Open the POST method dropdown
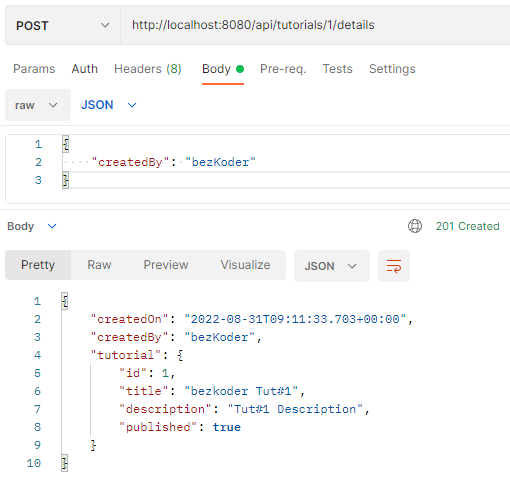 tap(63, 25)
